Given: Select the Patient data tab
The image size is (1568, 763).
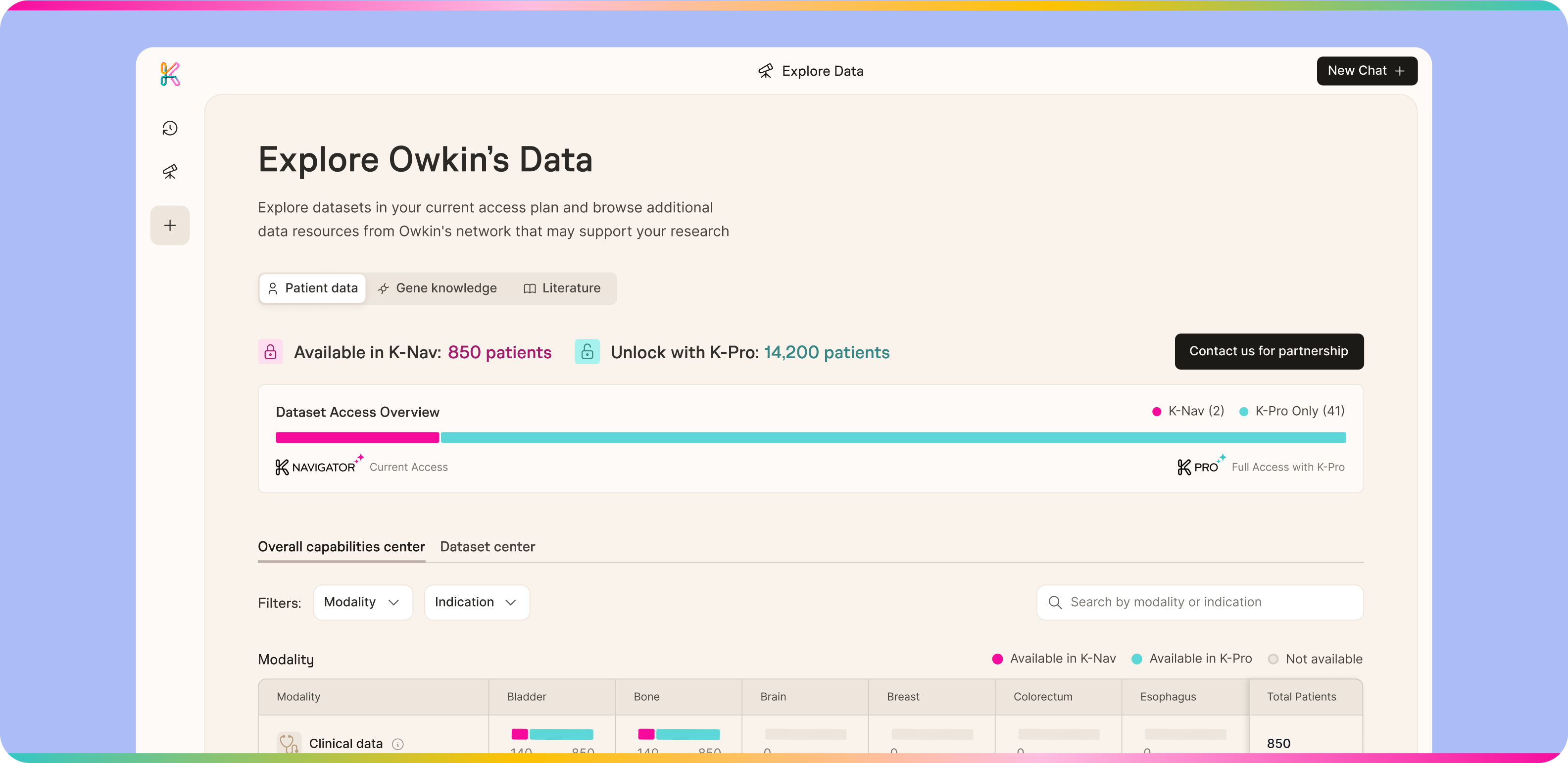Looking at the screenshot, I should tap(313, 288).
